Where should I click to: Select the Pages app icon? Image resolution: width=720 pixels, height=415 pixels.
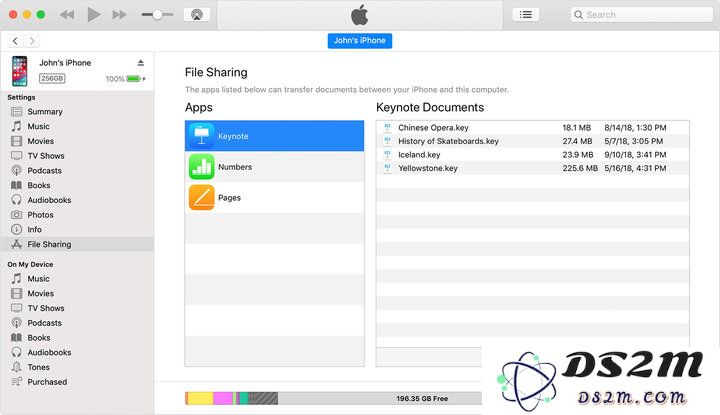(201, 197)
